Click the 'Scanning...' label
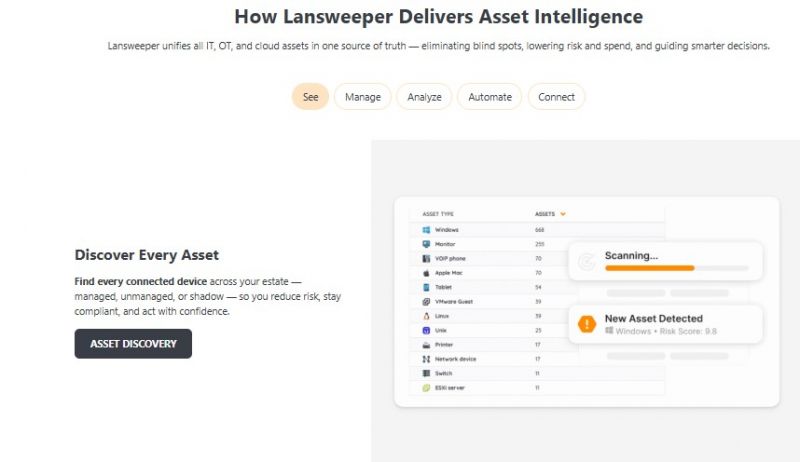This screenshot has width=800, height=462. click(x=631, y=255)
